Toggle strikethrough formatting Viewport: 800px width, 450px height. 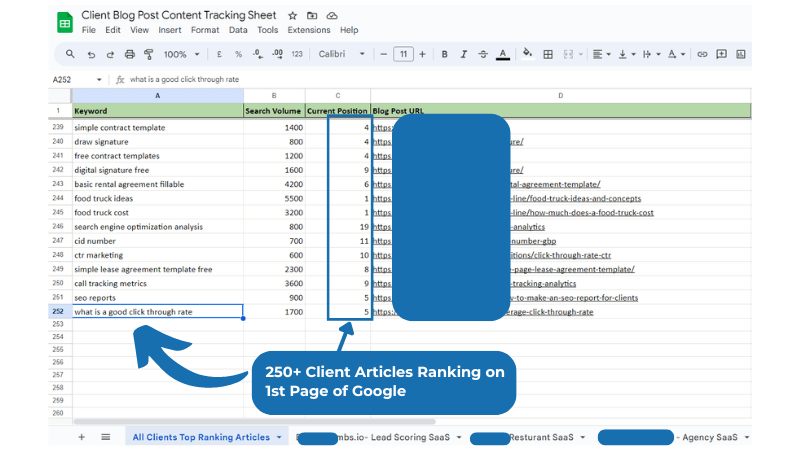tap(483, 54)
